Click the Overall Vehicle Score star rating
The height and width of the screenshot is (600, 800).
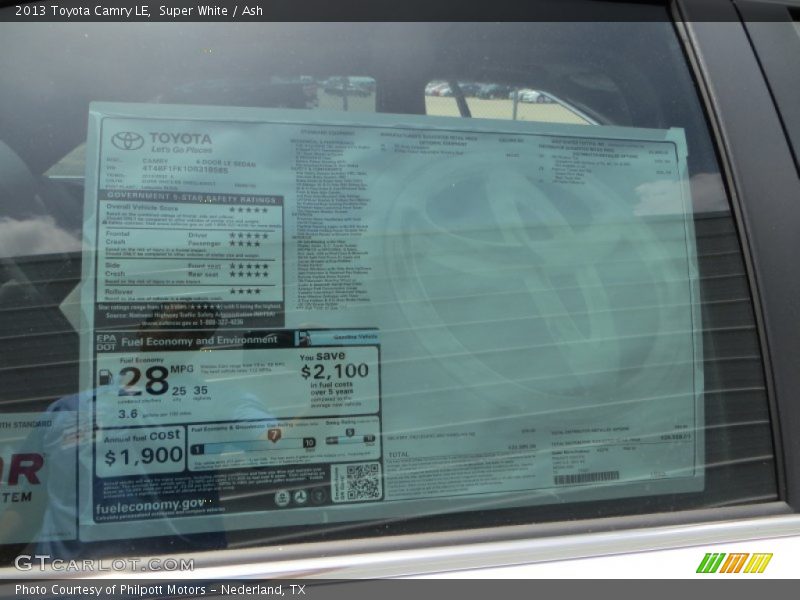247,208
